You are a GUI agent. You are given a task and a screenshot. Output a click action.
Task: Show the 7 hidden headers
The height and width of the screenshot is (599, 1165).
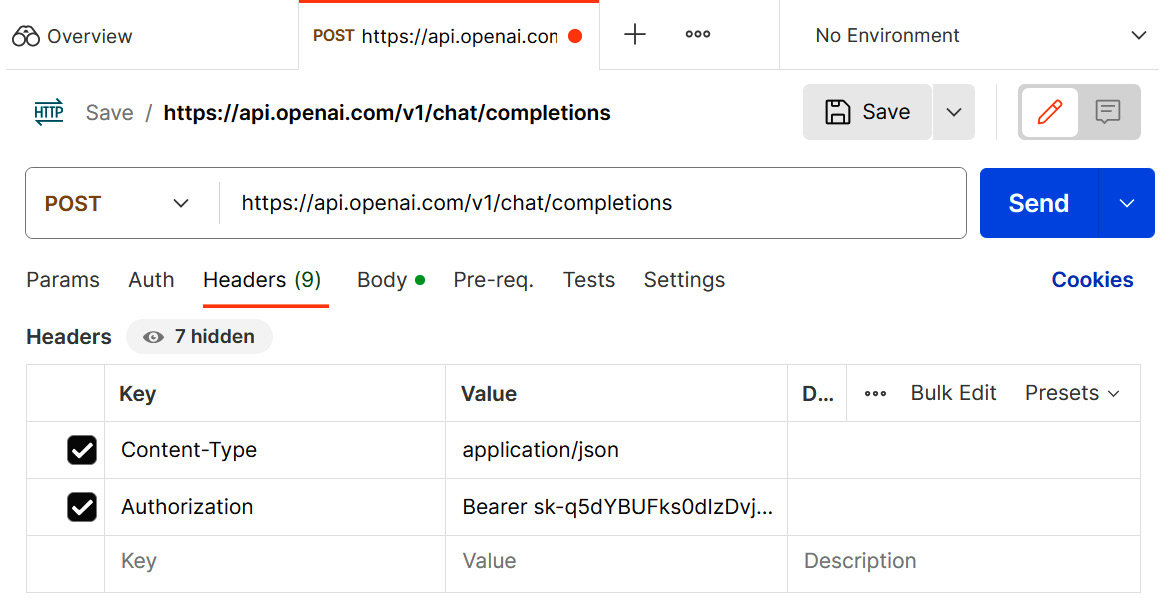[199, 337]
